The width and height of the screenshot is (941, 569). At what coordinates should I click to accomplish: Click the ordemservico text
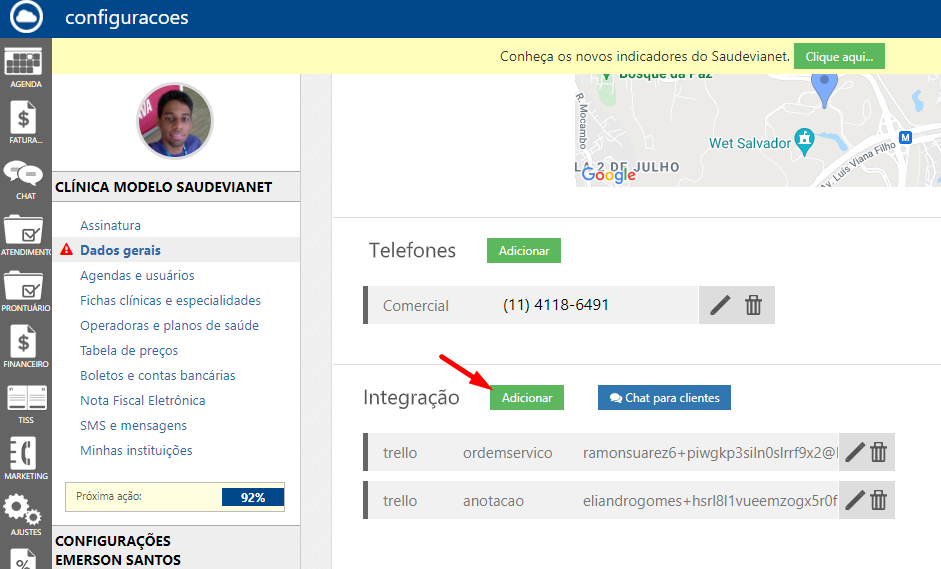[508, 453]
